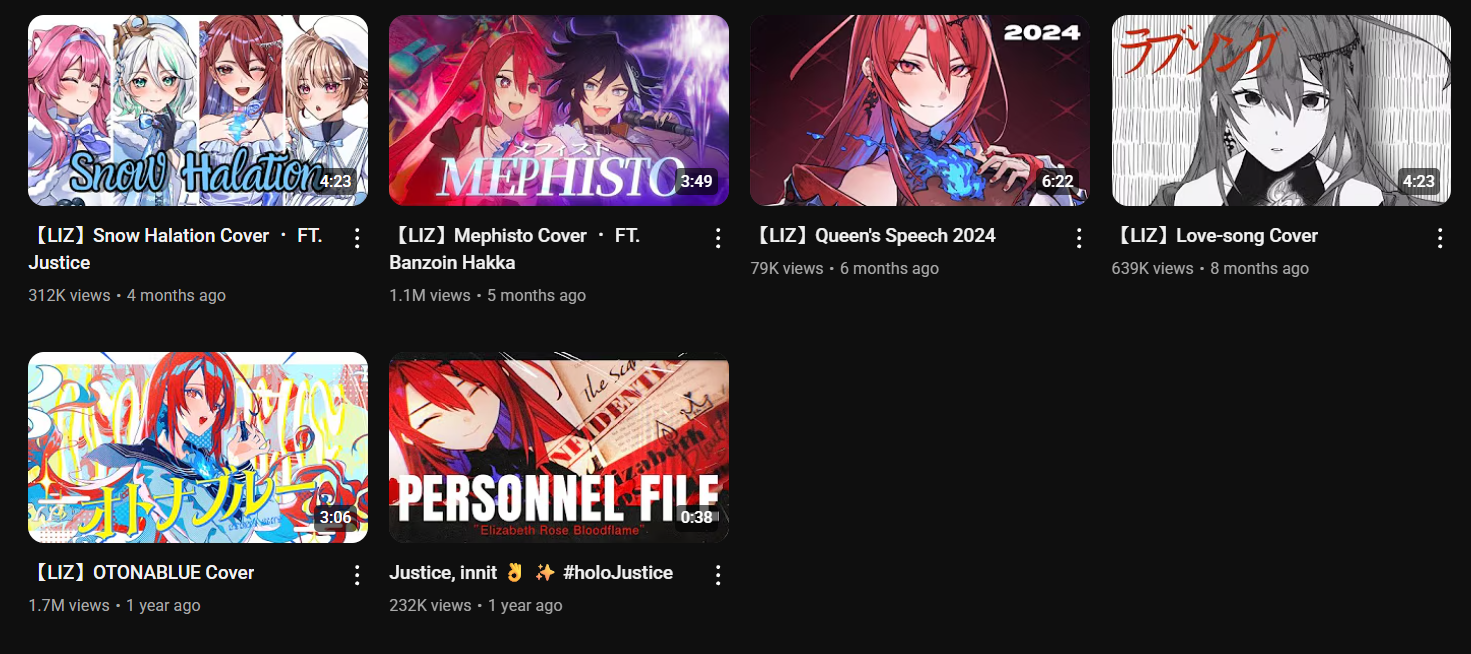Open options menu for OTONABLUE Cover video

point(357,575)
